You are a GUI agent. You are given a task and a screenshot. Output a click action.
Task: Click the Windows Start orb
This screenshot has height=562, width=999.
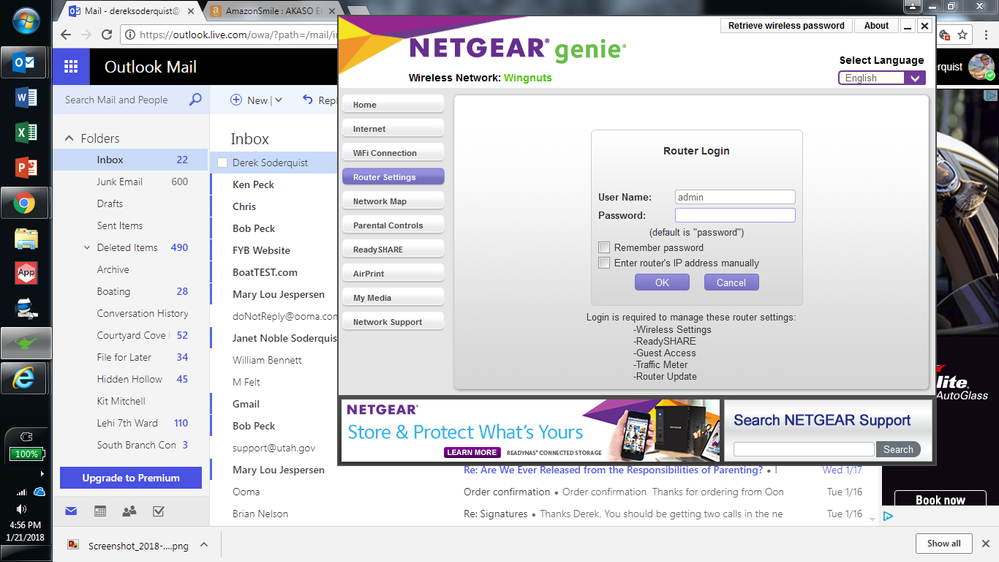coord(25,20)
